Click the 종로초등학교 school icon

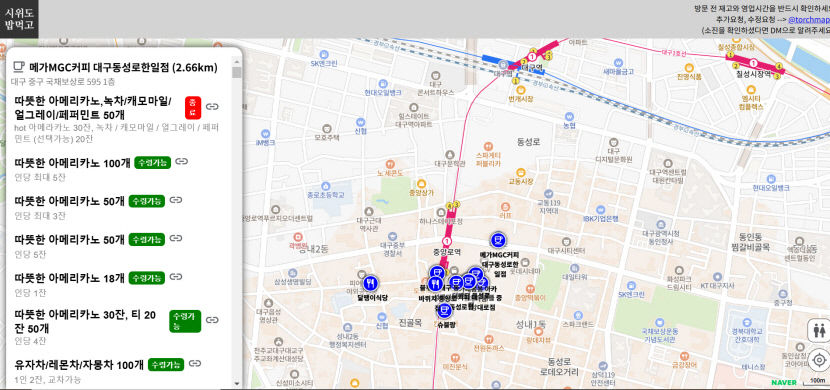[326, 186]
